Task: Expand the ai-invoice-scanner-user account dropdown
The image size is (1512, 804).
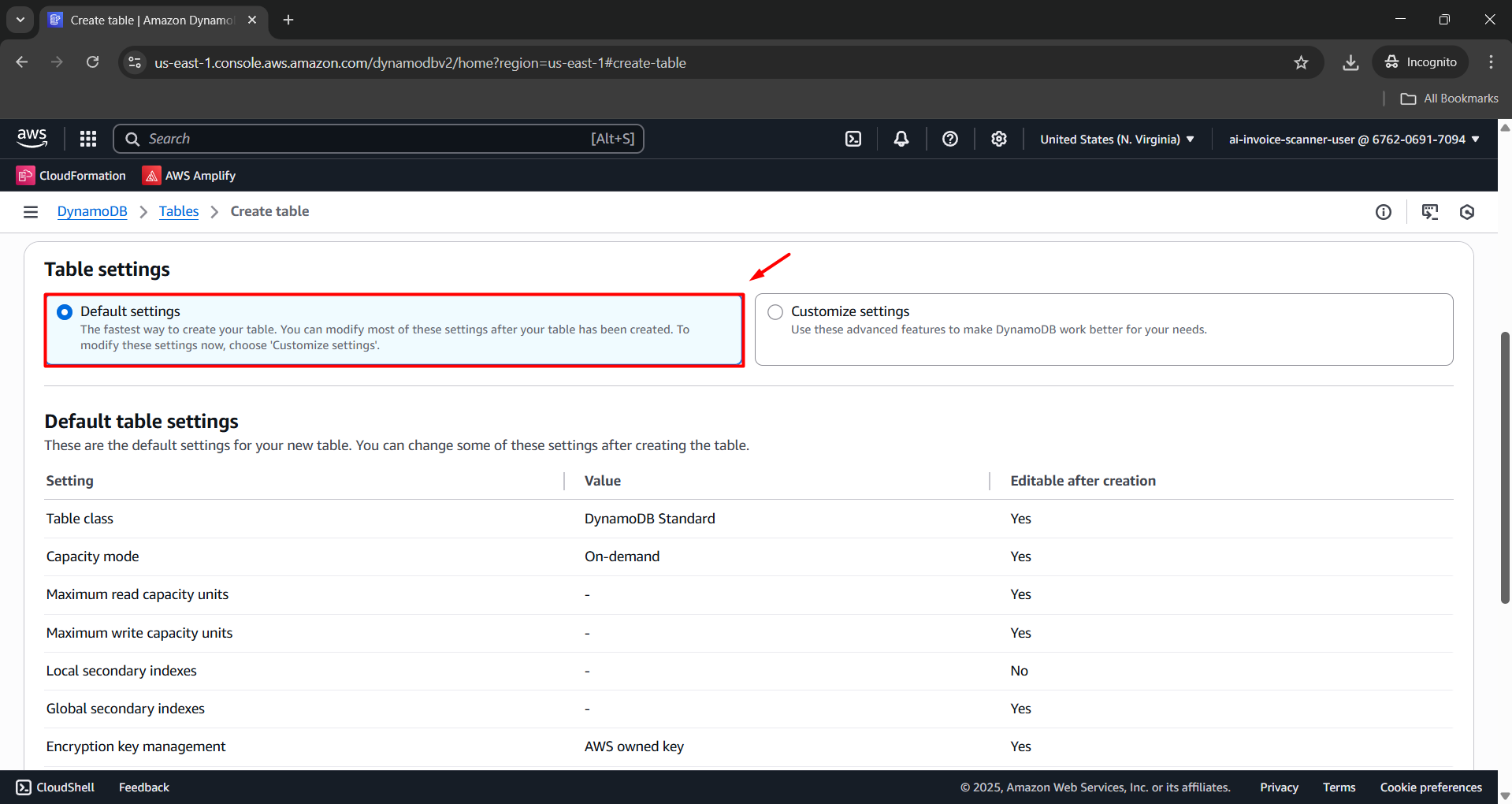Action: click(x=1354, y=139)
